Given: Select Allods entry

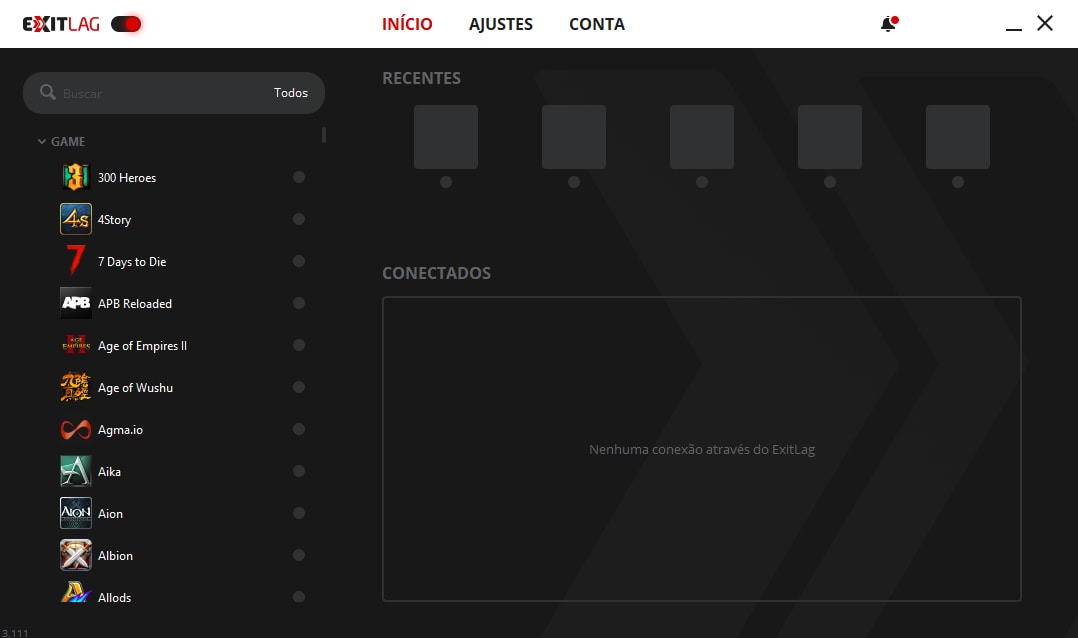Looking at the screenshot, I should (x=114, y=597).
